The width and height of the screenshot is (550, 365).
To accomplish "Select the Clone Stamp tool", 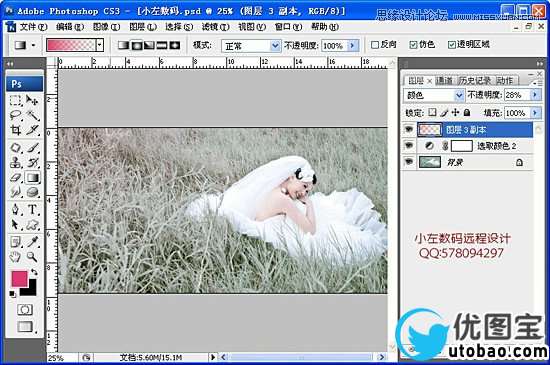I will [x=16, y=162].
